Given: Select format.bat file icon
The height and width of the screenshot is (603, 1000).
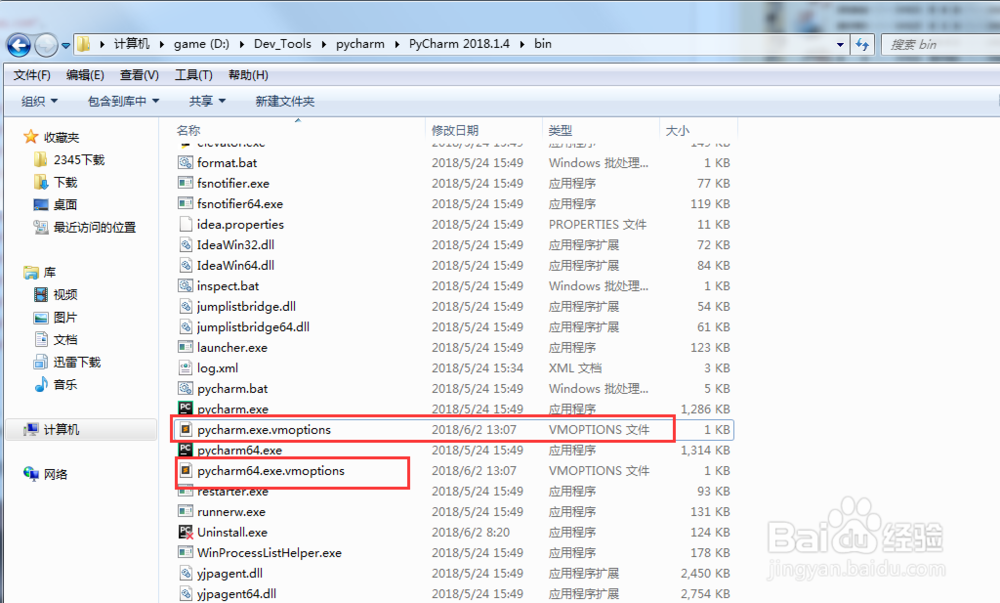Looking at the screenshot, I should click(185, 163).
